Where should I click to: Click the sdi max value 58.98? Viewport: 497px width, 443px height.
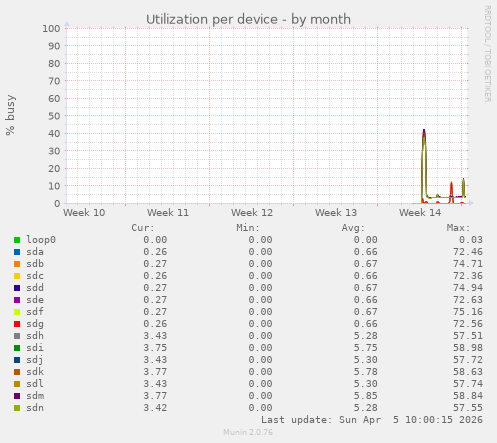point(468,348)
